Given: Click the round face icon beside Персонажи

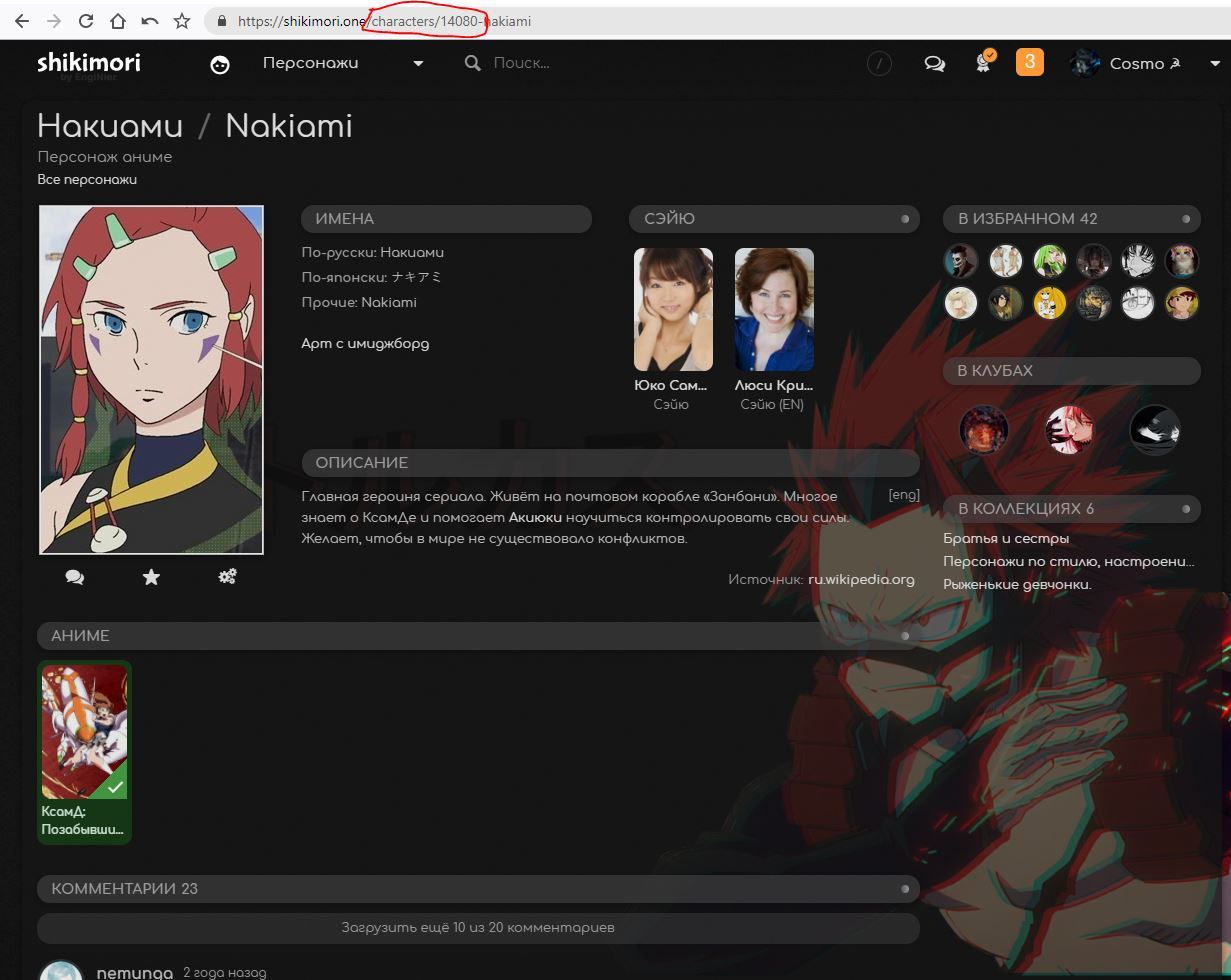Looking at the screenshot, I should coord(220,64).
